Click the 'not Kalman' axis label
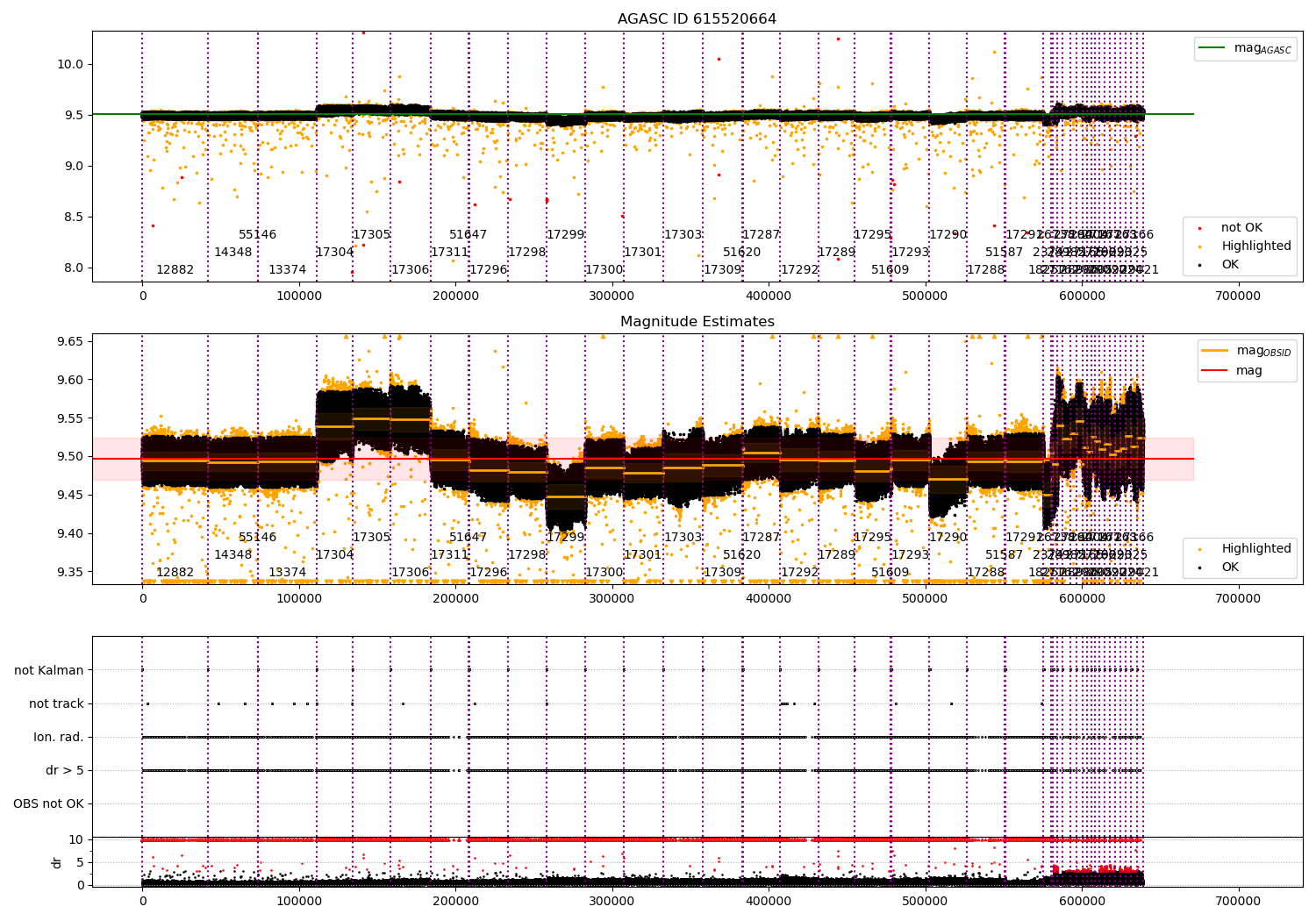Image resolution: width=1316 pixels, height=921 pixels. click(49, 671)
